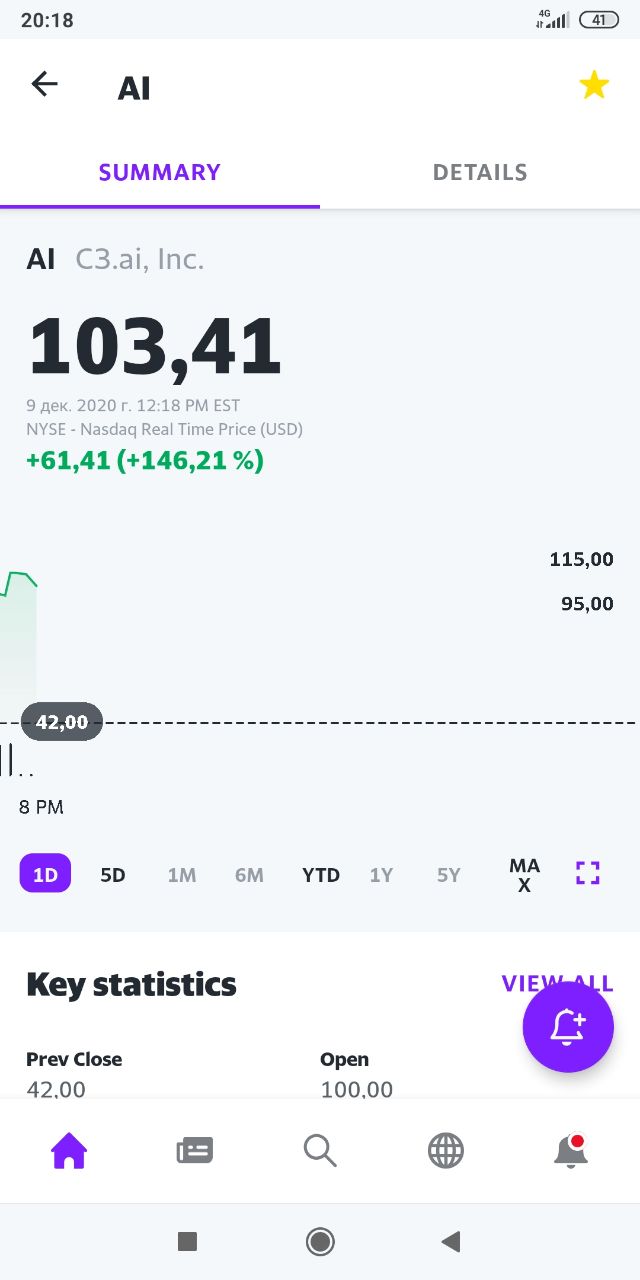Go to the Home tab icon
The height and width of the screenshot is (1280, 640).
[x=69, y=1152]
